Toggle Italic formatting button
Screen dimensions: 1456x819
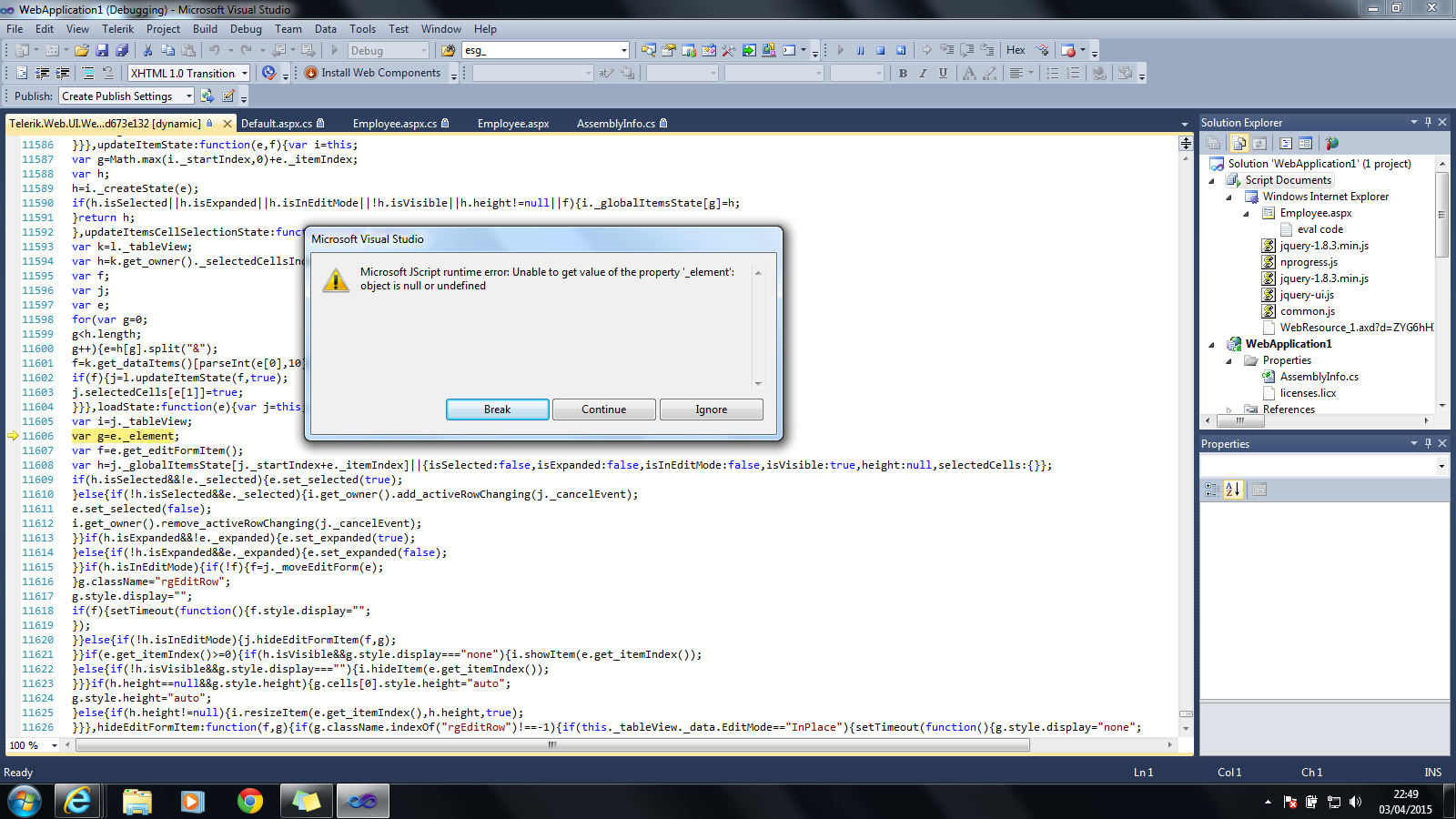click(923, 73)
